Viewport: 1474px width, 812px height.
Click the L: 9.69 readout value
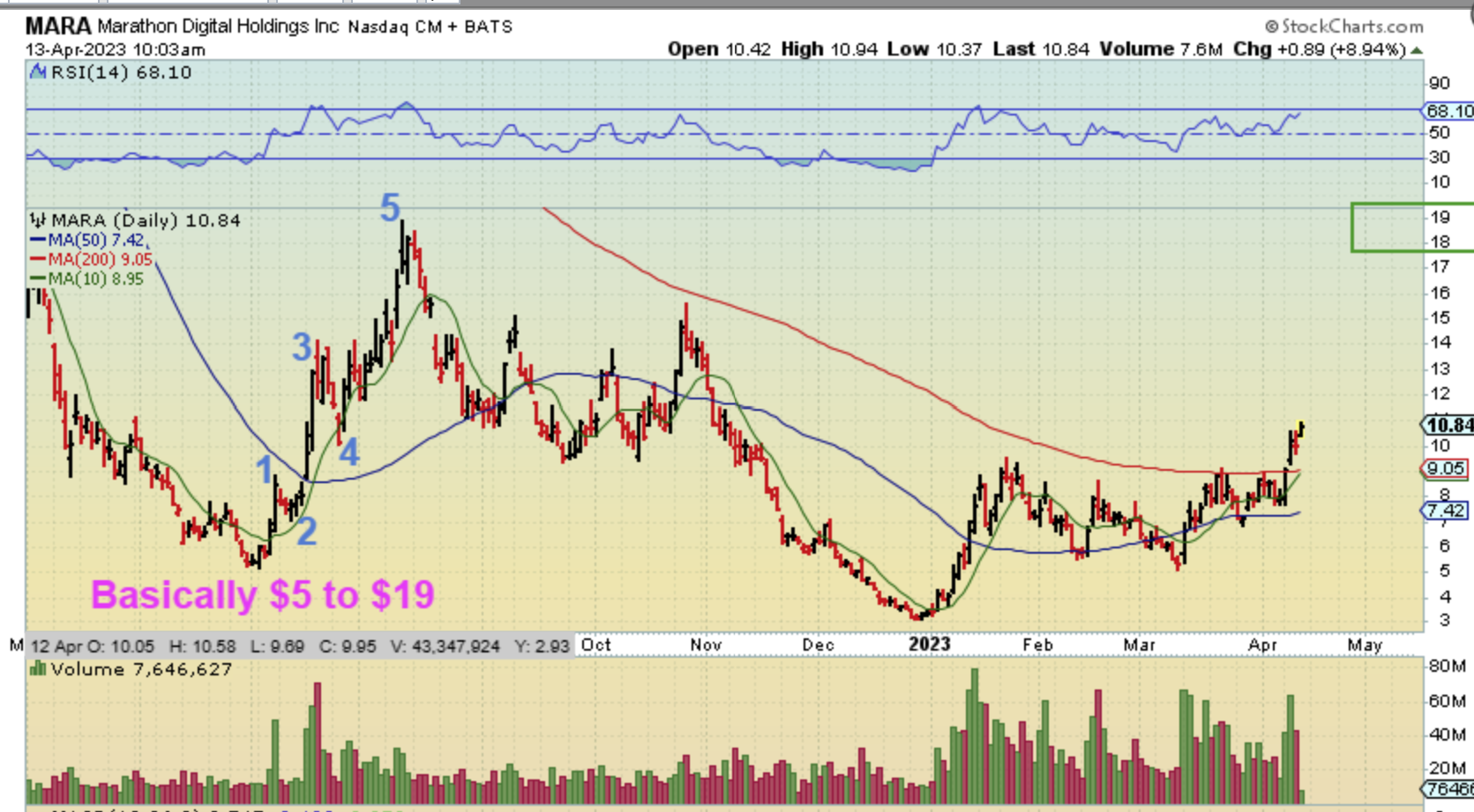coord(277,646)
